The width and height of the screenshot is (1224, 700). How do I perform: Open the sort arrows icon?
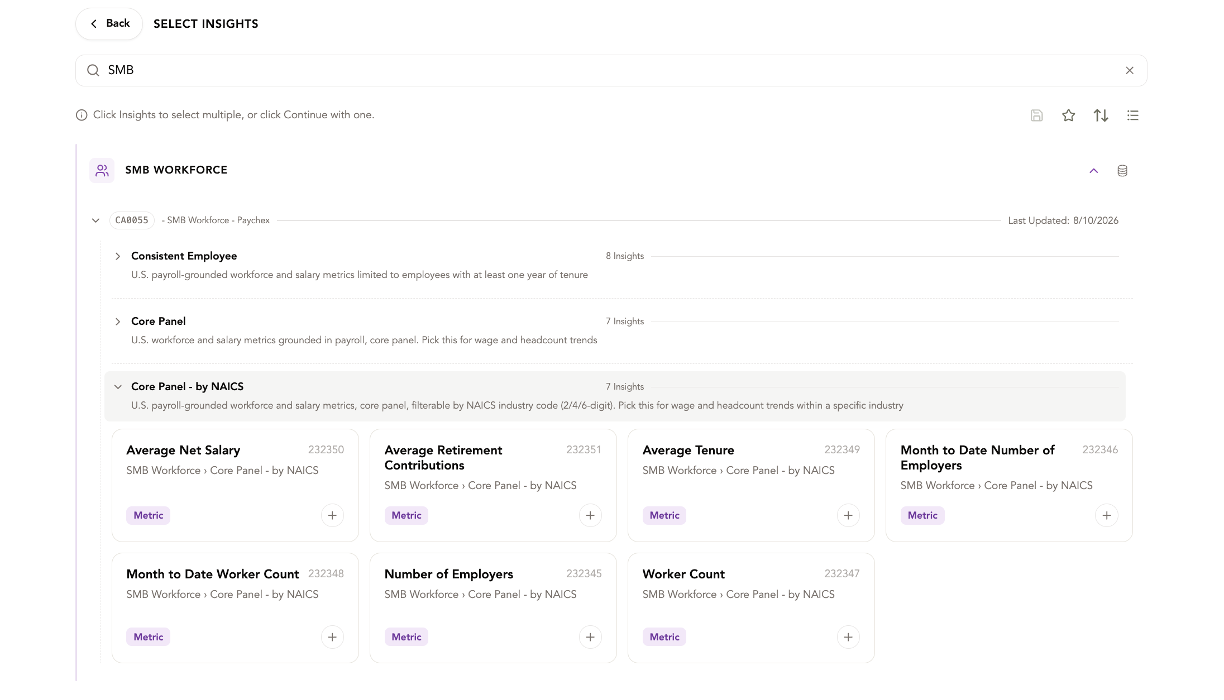(x=1101, y=115)
